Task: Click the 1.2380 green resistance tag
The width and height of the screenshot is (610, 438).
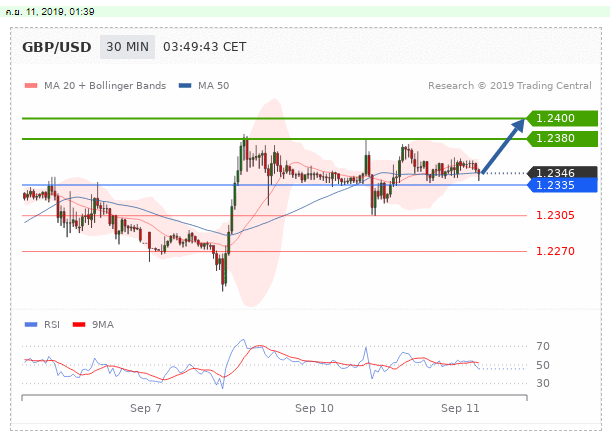Action: (562, 138)
